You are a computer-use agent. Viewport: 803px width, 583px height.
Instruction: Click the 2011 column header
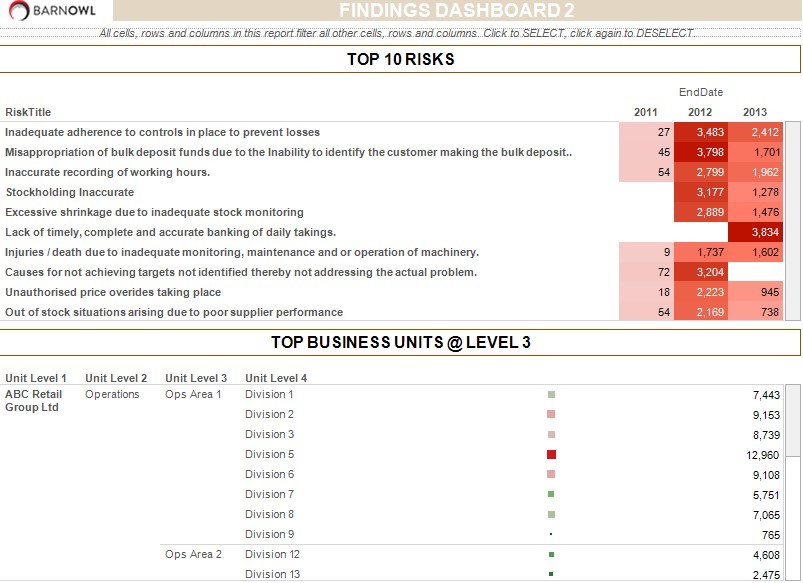click(x=646, y=112)
